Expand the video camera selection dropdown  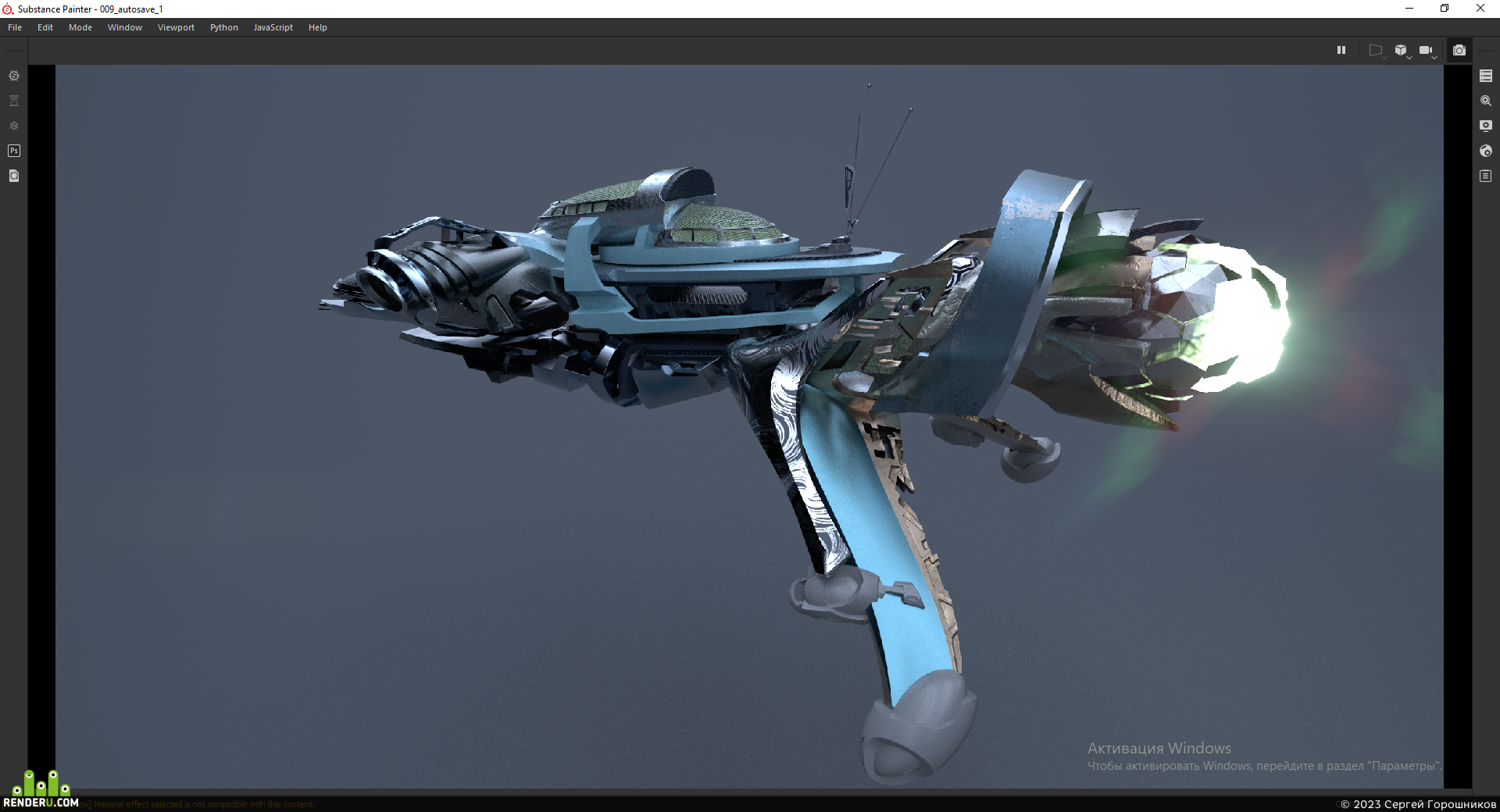pos(1427,51)
